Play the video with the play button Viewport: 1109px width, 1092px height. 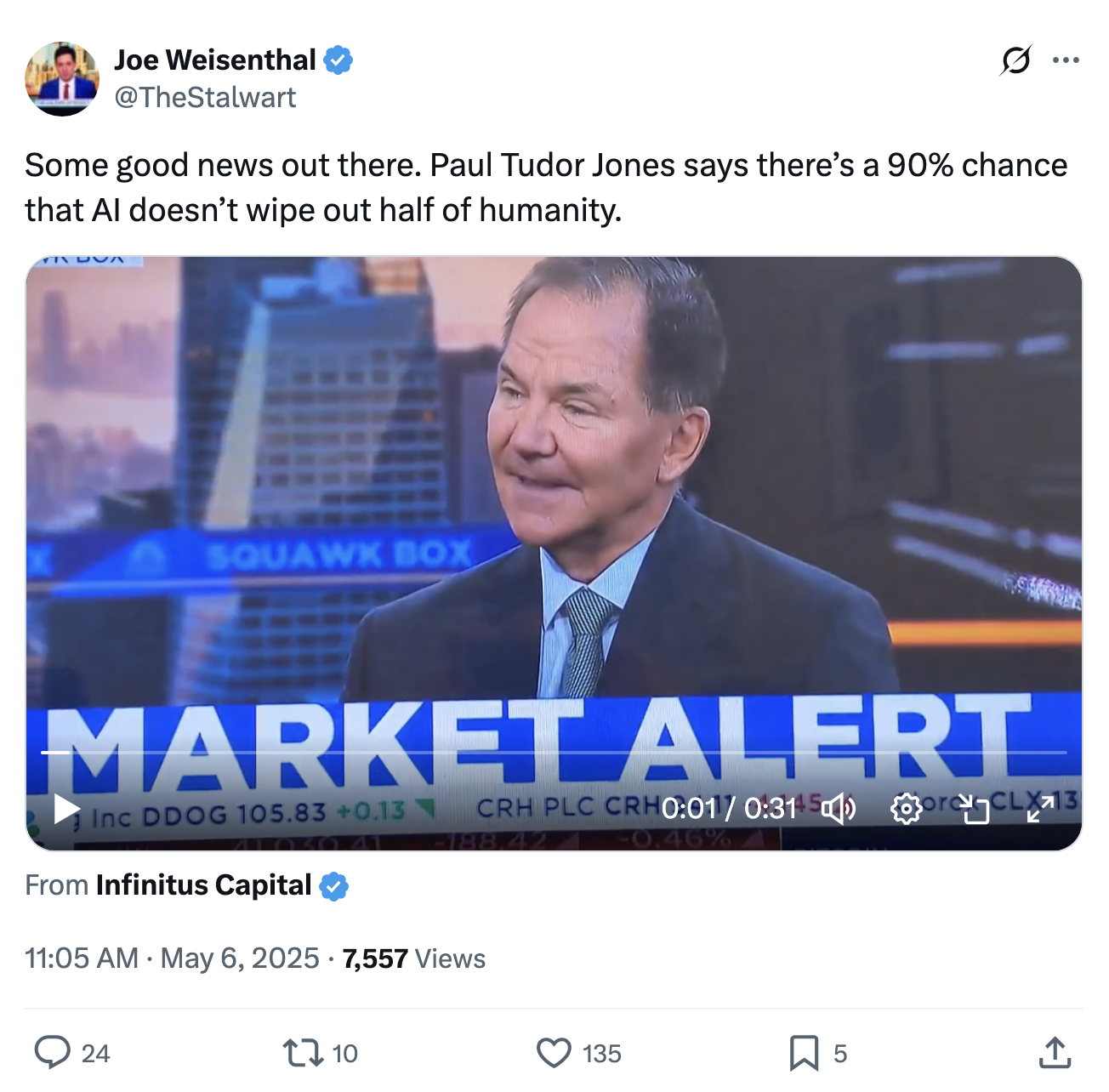click(65, 809)
